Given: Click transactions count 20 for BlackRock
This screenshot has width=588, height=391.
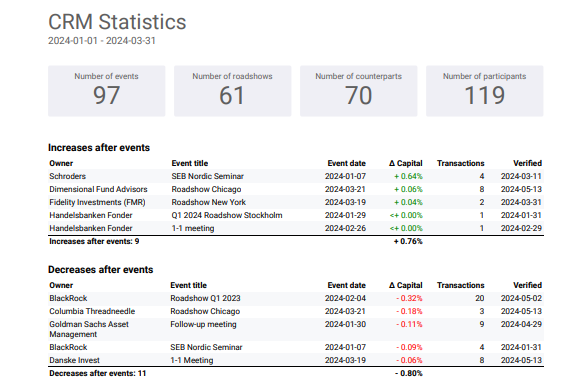Looking at the screenshot, I should (480, 298).
